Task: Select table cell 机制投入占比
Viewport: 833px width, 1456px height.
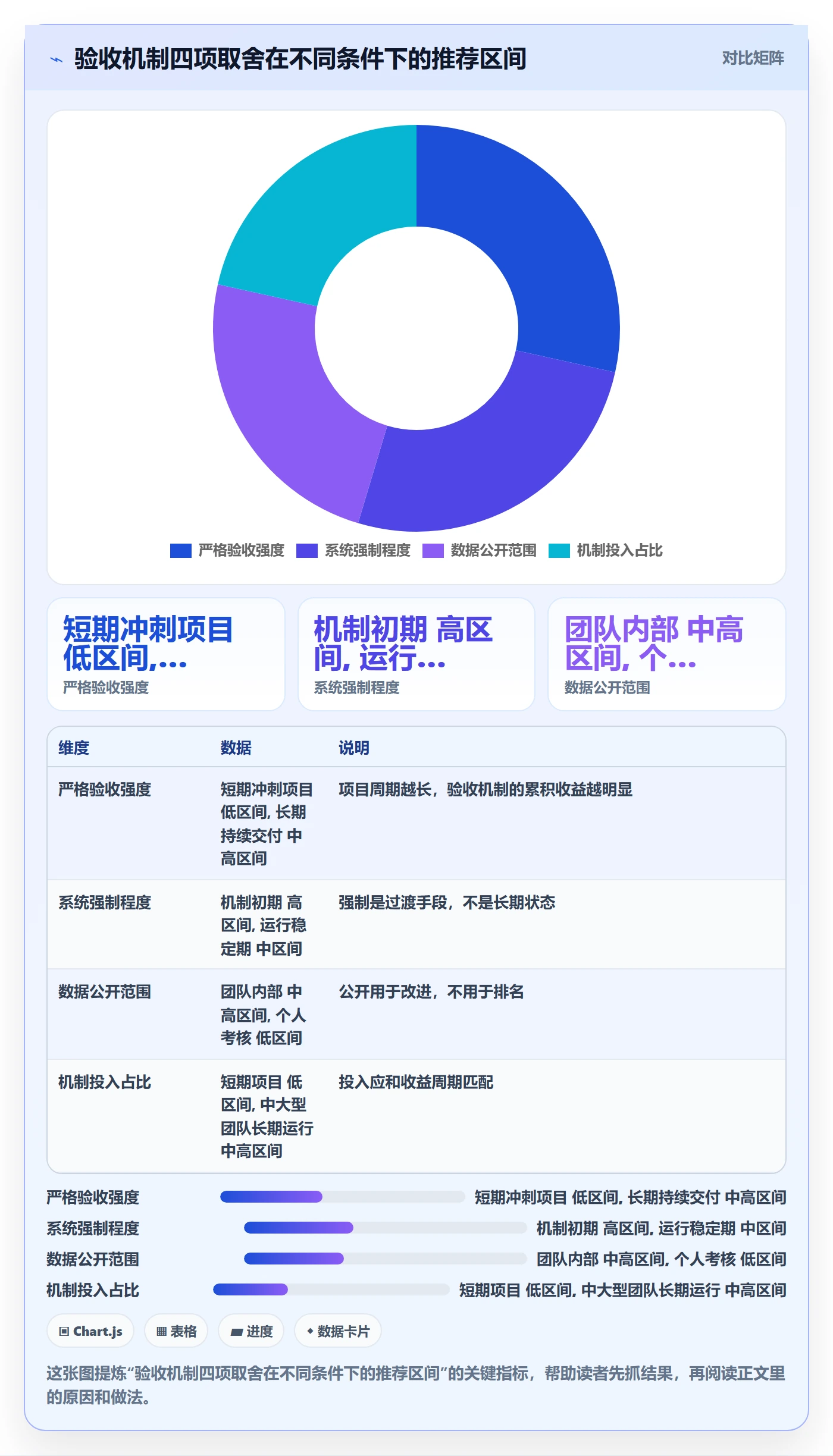Action: [105, 1082]
